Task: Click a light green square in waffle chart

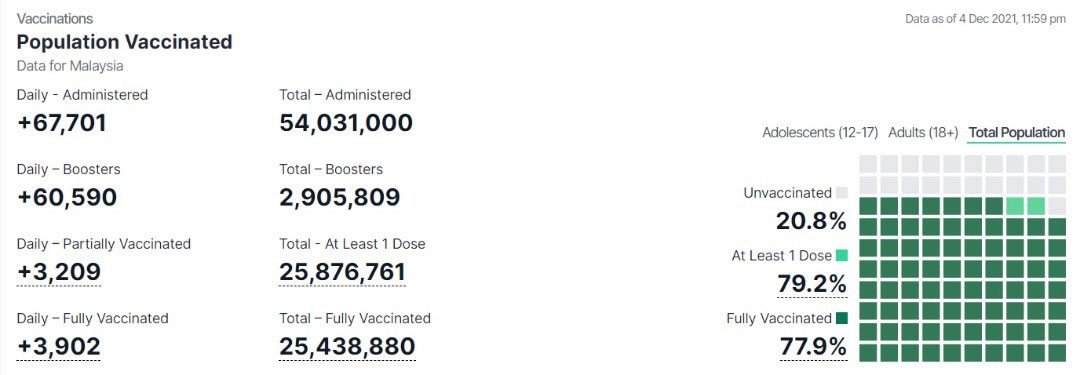Action: (1015, 206)
